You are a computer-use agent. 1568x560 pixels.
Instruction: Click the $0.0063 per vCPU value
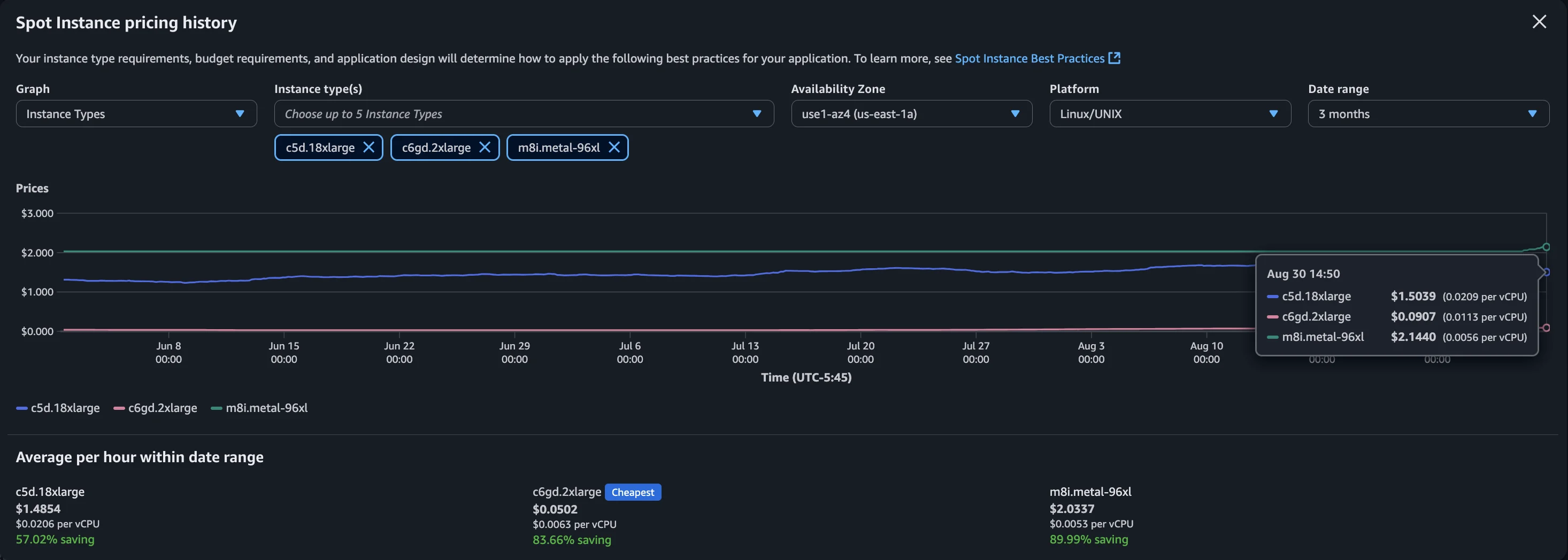(x=574, y=524)
